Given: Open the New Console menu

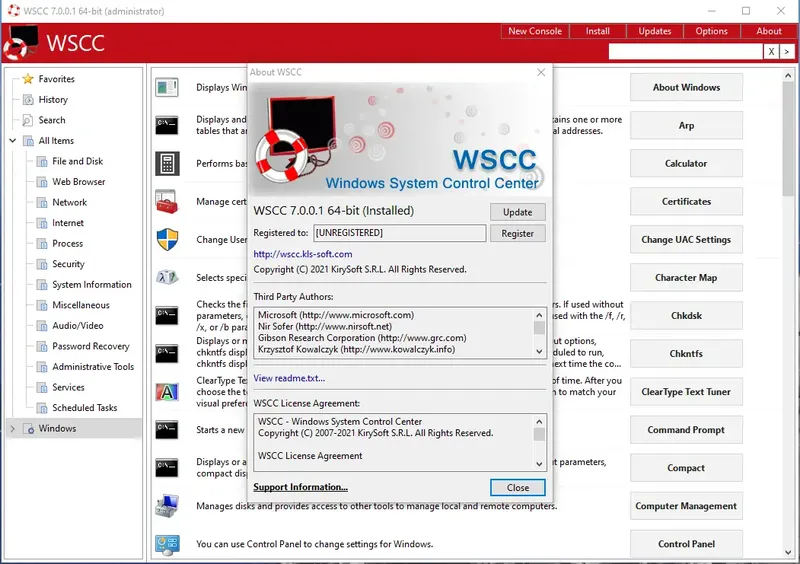Looking at the screenshot, I should (535, 31).
